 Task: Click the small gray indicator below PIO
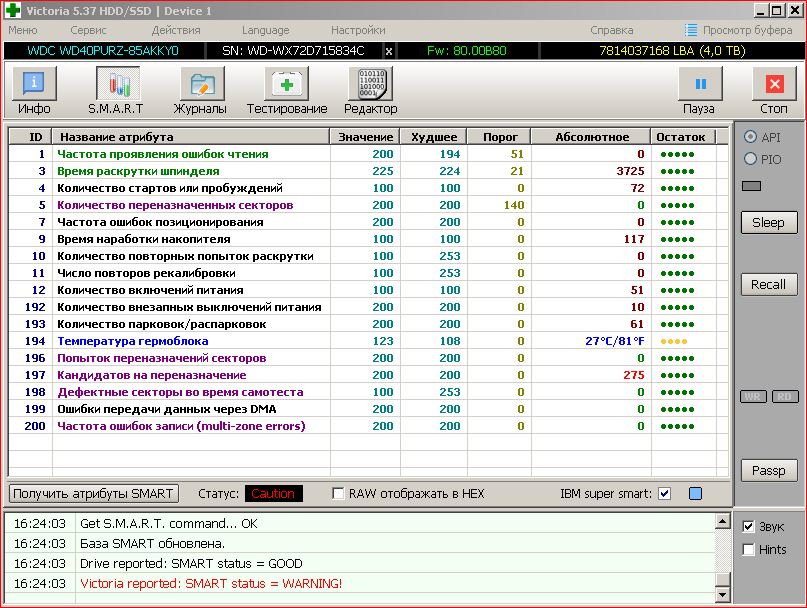751,186
